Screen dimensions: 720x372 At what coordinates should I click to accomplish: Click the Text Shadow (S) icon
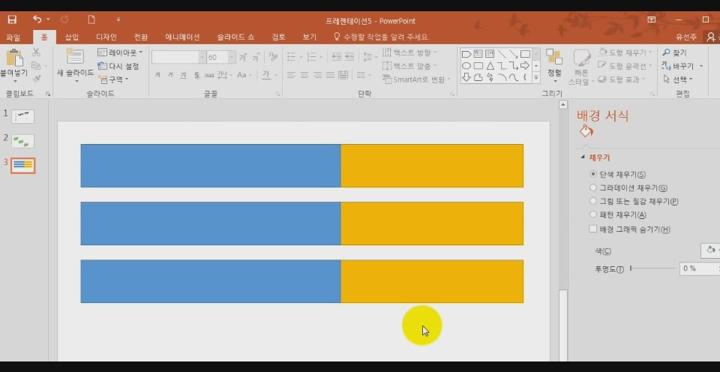197,75
